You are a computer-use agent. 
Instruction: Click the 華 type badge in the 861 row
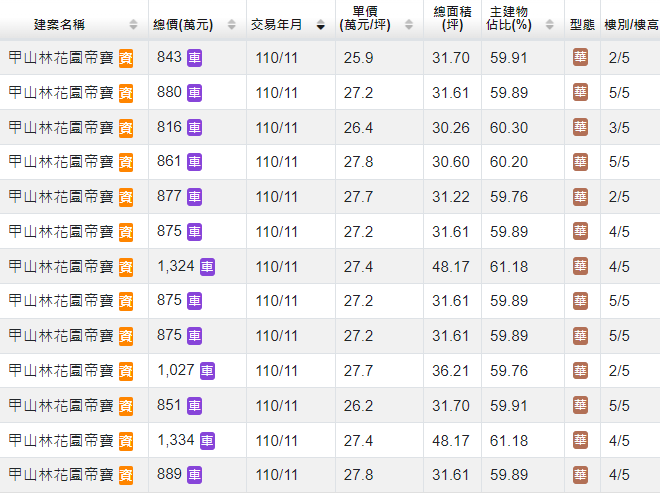point(580,162)
